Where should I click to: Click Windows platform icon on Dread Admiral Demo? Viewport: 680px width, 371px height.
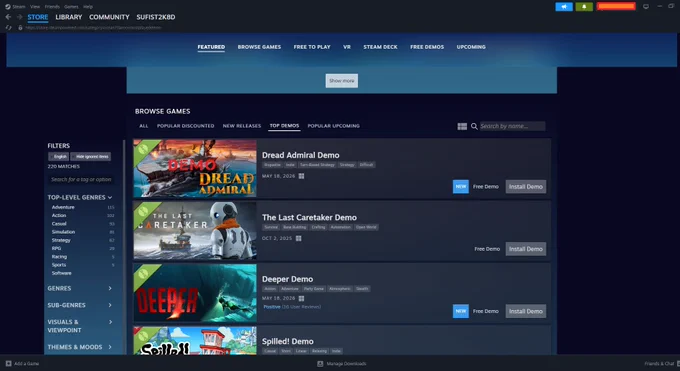[301, 176]
